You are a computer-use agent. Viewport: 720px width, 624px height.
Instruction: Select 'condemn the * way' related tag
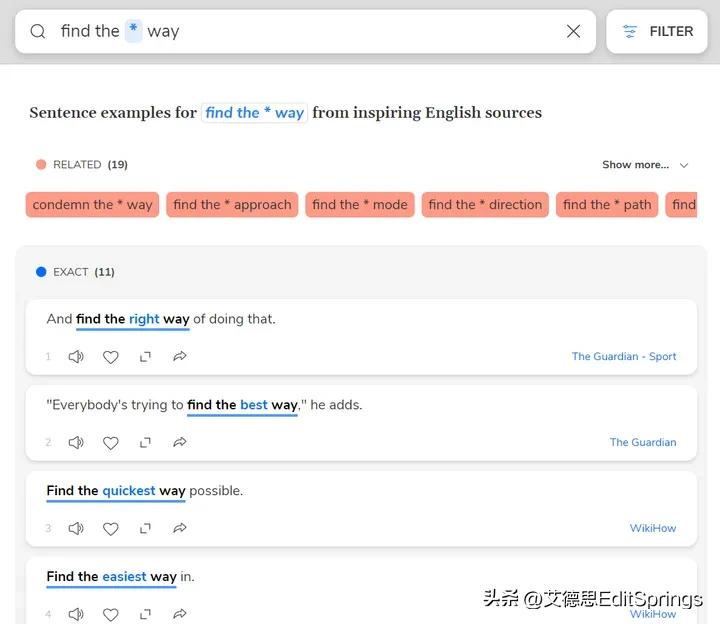pyautogui.click(x=92, y=204)
